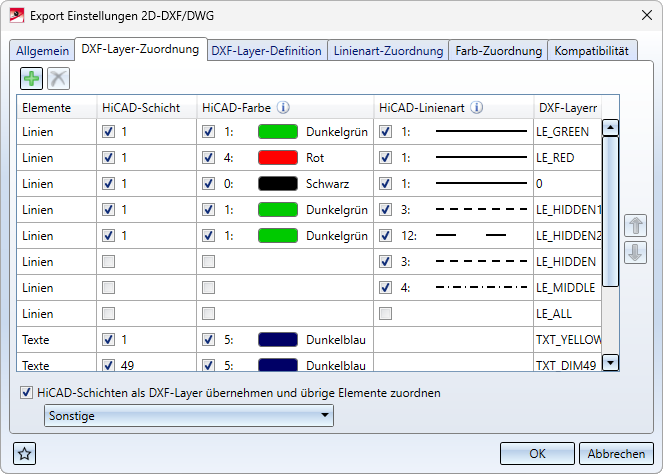Click the HiCAD app icon in title bar

click(x=16, y=16)
